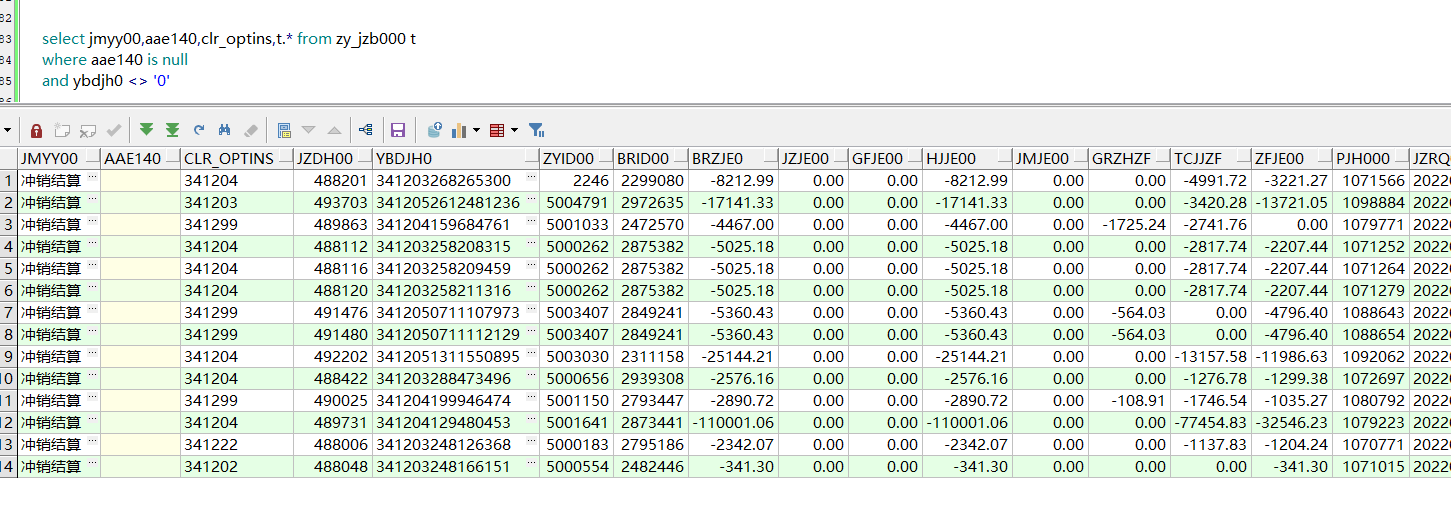The width and height of the screenshot is (1451, 508).
Task: Click the purple save results icon
Action: (397, 130)
